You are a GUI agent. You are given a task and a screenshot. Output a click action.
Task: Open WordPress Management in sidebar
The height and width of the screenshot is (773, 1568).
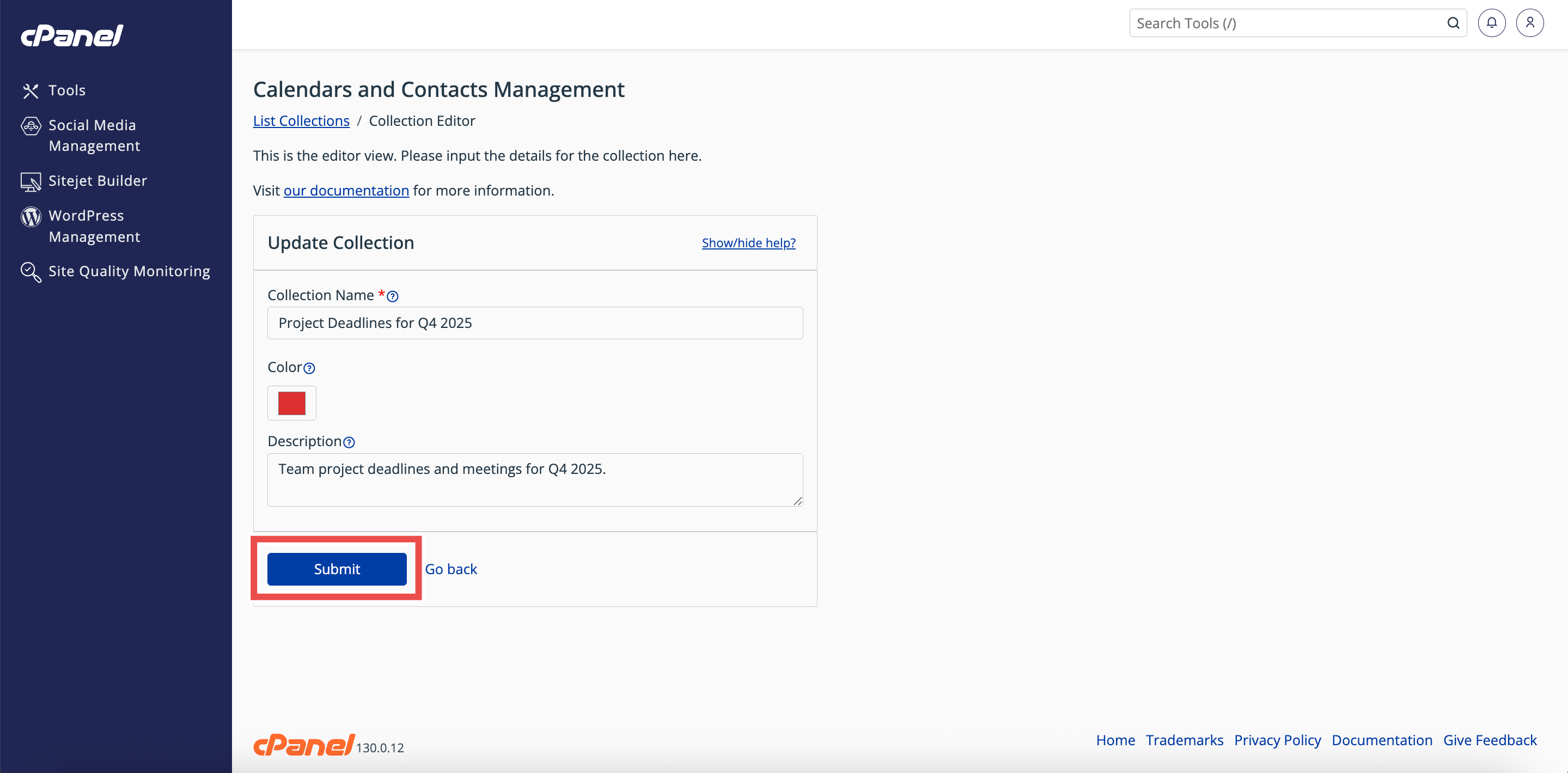coord(94,226)
